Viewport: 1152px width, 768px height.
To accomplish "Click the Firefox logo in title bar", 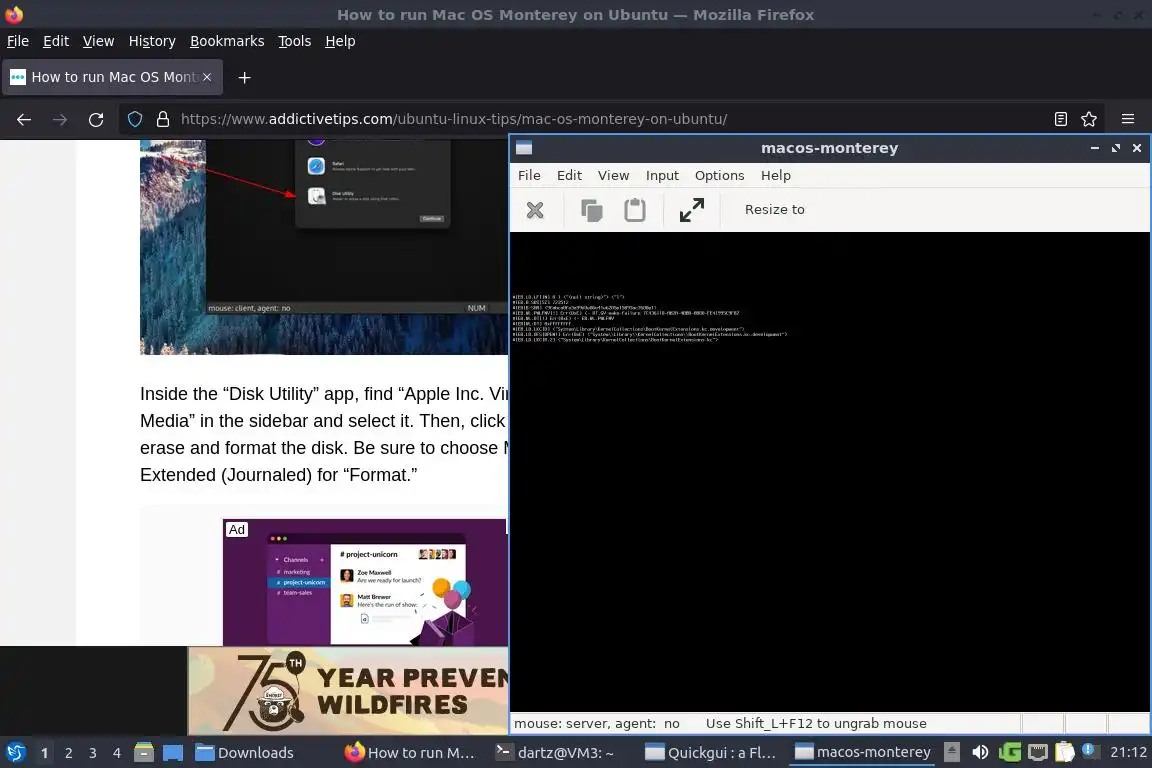I will tap(14, 14).
